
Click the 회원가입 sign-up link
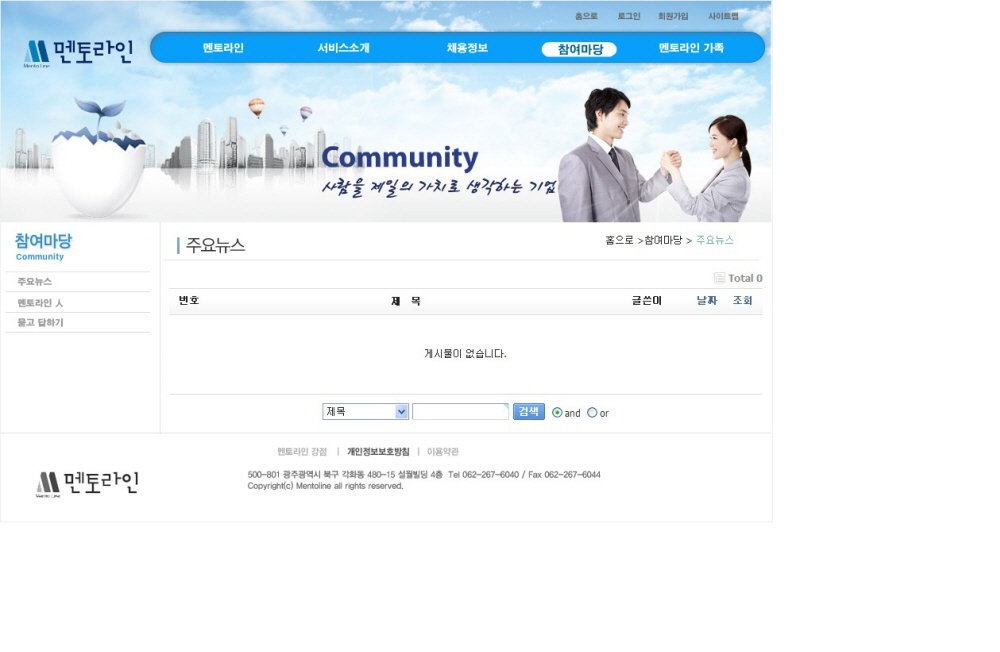click(x=673, y=16)
